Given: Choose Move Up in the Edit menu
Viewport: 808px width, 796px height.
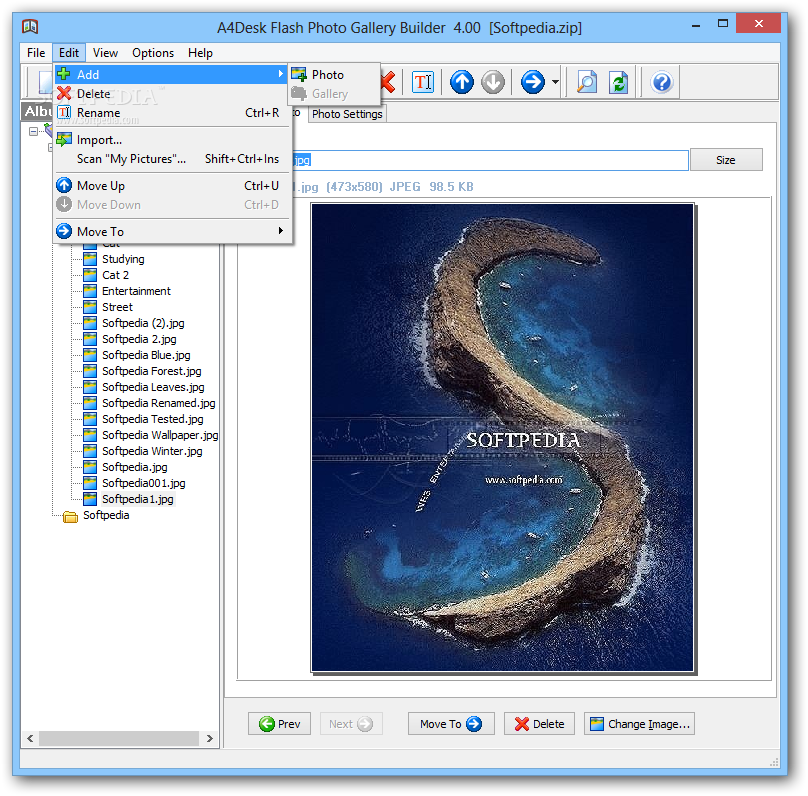Looking at the screenshot, I should 172,185.
